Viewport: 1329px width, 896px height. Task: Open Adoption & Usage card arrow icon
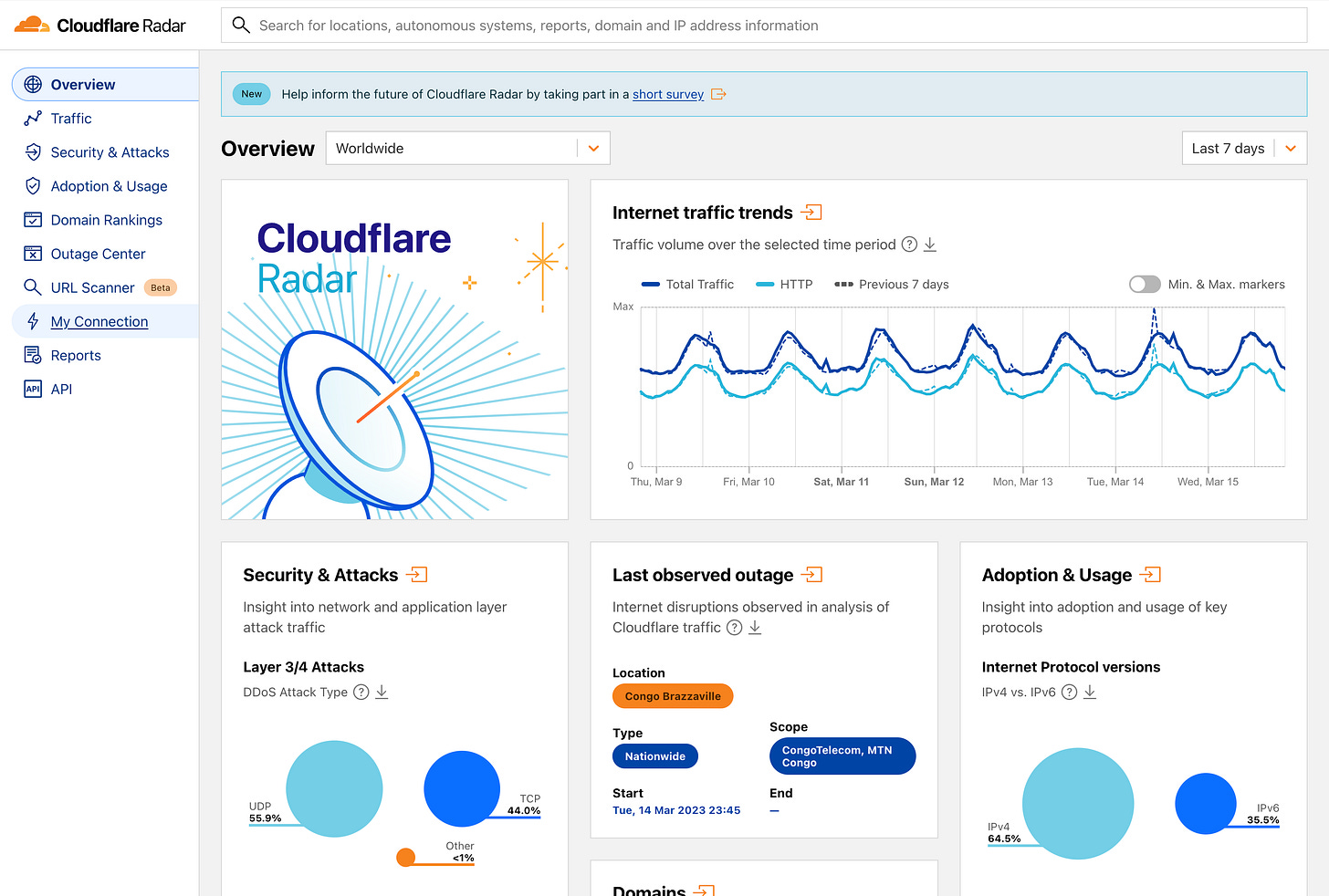(1151, 575)
